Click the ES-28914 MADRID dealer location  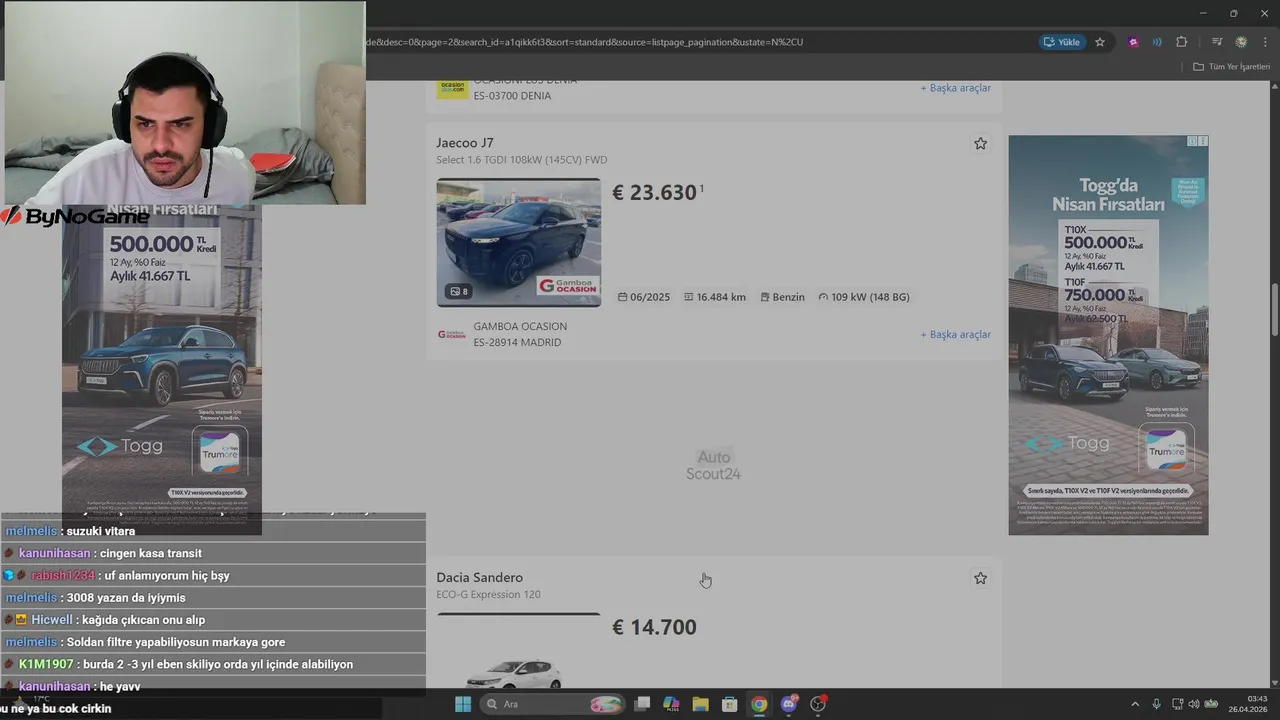517,342
